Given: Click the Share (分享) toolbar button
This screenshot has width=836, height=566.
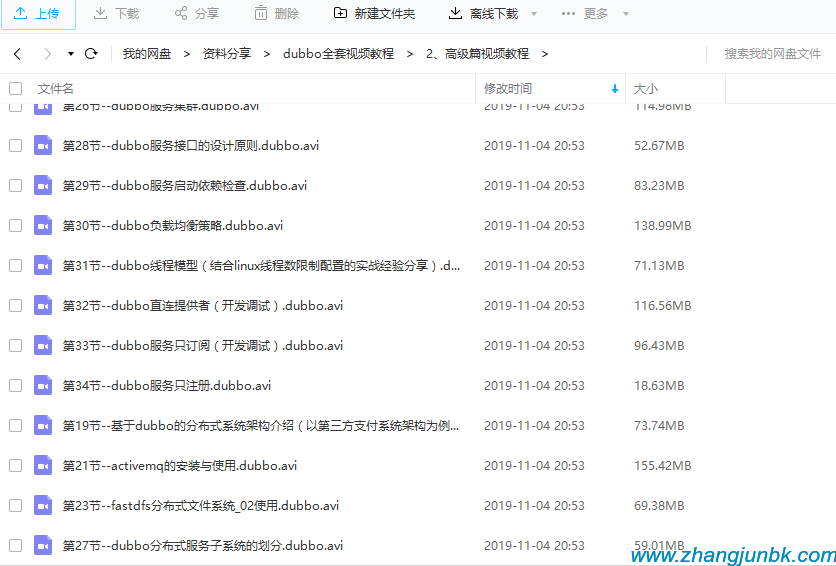Looking at the screenshot, I should [x=197, y=13].
